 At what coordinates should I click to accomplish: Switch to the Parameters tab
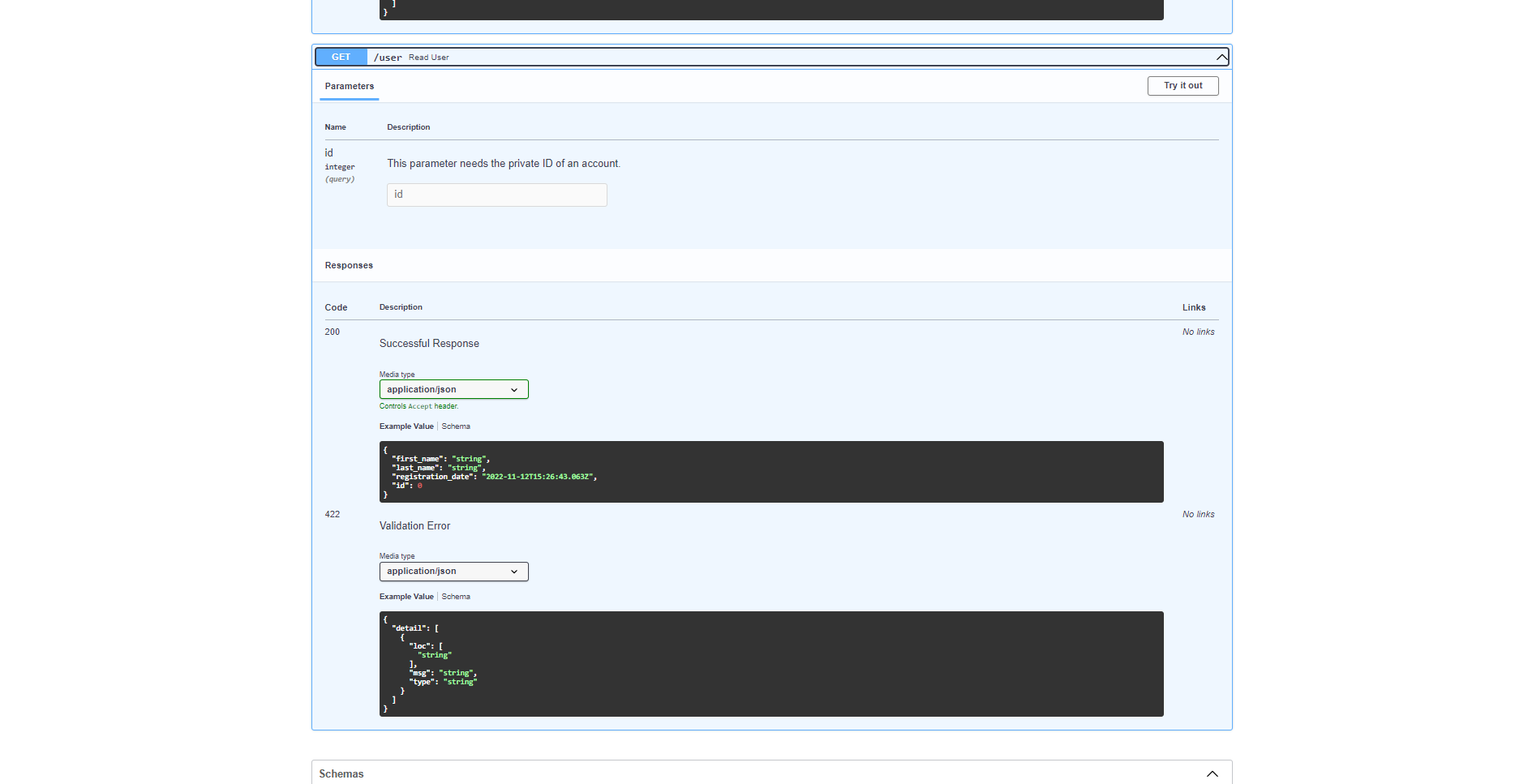349,86
